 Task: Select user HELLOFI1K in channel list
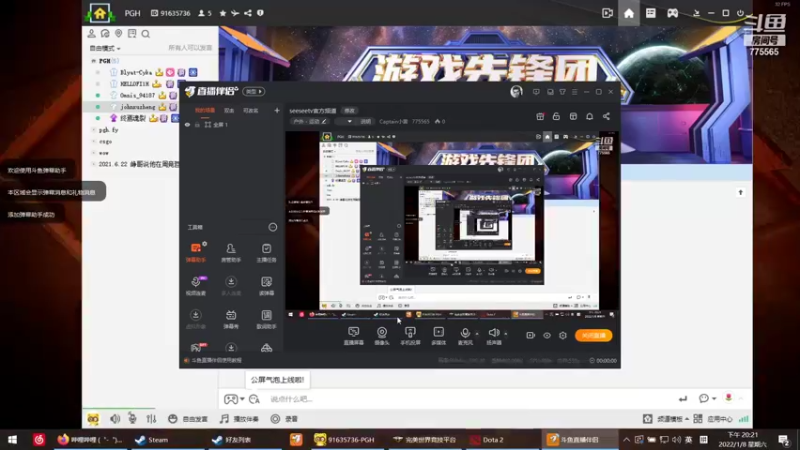click(x=135, y=84)
